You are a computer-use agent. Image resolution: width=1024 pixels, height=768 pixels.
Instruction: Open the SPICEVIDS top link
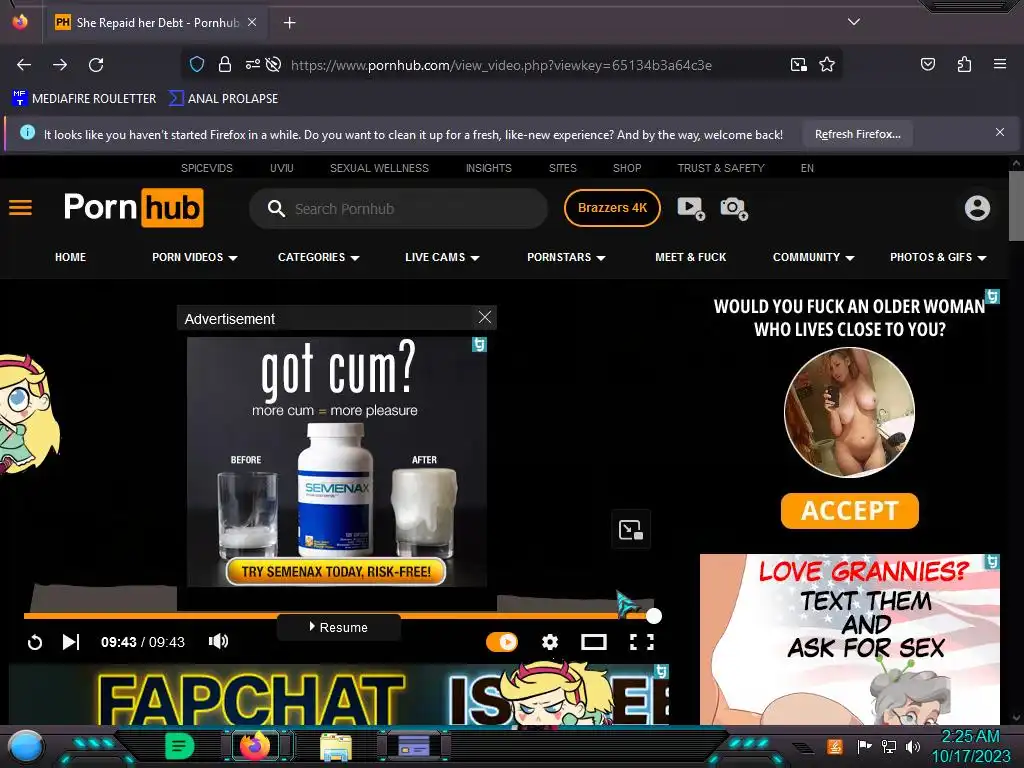[x=206, y=168]
